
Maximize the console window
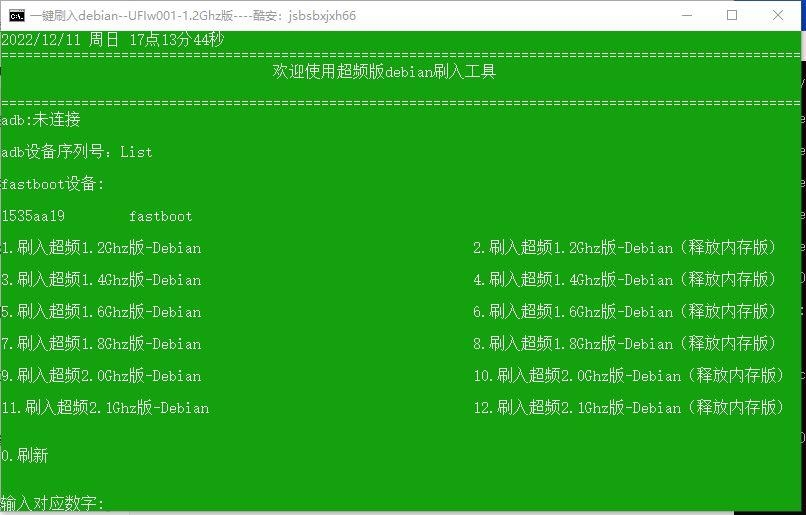pos(732,15)
